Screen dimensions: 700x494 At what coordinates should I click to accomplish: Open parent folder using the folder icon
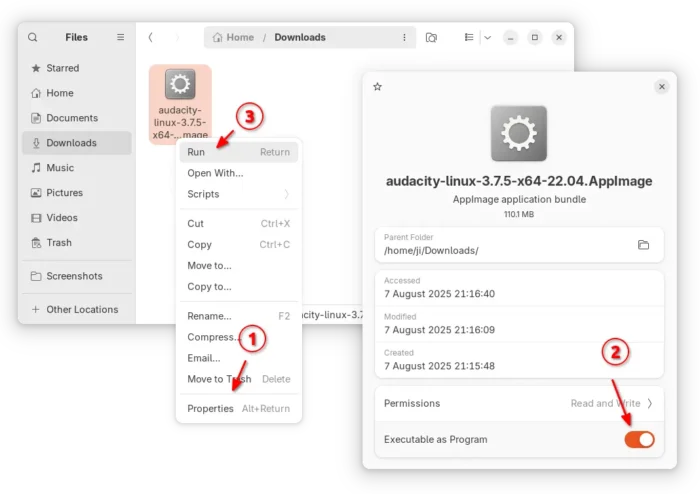pyautogui.click(x=643, y=244)
